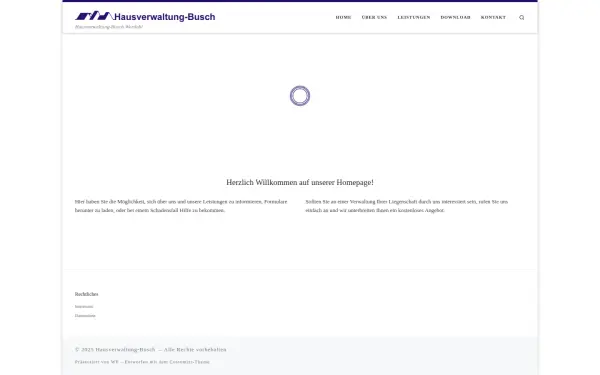The width and height of the screenshot is (600, 375).
Task: Click the loading spinner in the slider area
Action: tap(300, 96)
